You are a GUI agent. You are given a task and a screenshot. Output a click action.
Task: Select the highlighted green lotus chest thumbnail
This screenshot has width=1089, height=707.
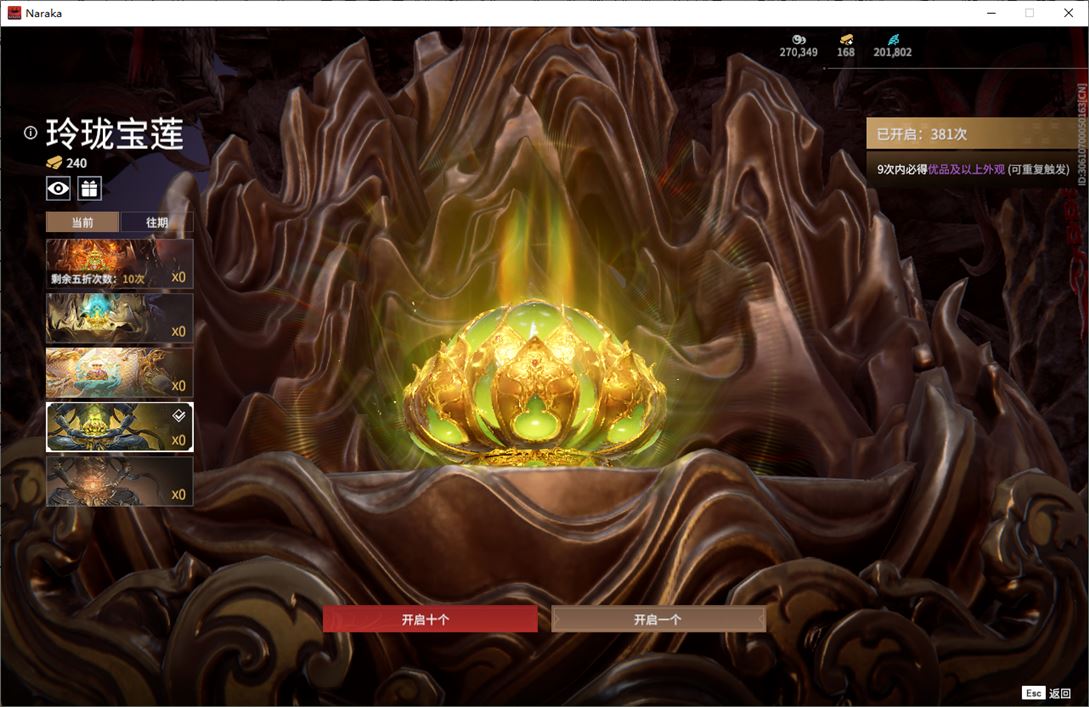(119, 427)
